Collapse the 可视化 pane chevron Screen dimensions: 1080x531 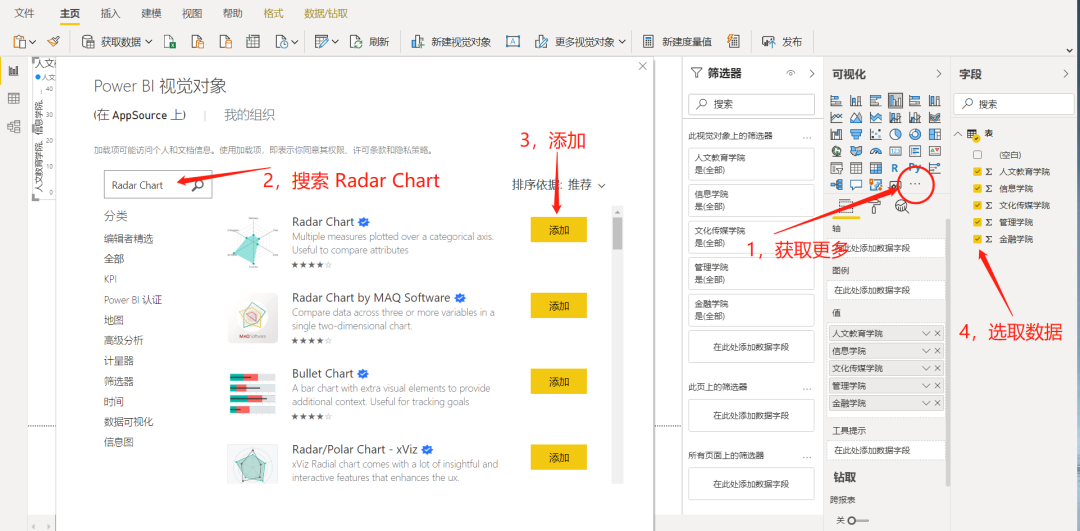click(x=938, y=74)
